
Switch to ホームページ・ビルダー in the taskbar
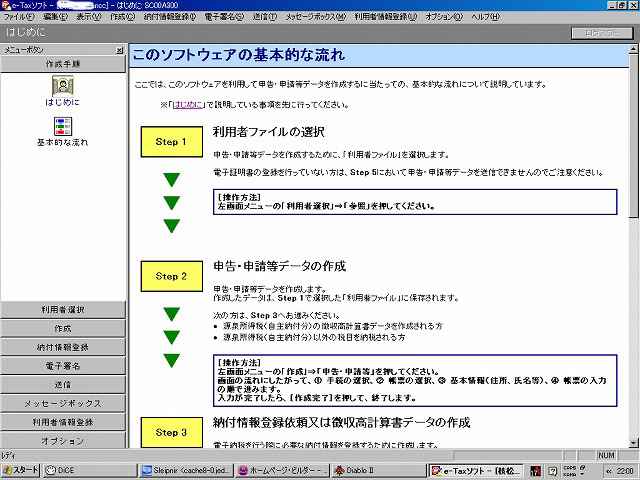pyautogui.click(x=283, y=471)
